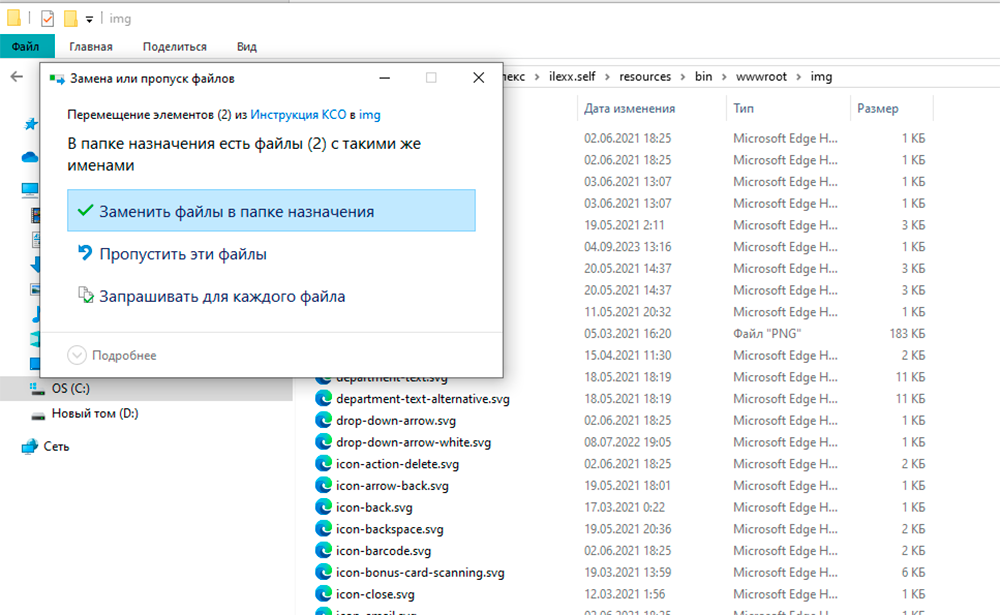Click the date cell 11.05.2021 20:32
Viewport: 1000px width, 615px height.
coord(628,312)
